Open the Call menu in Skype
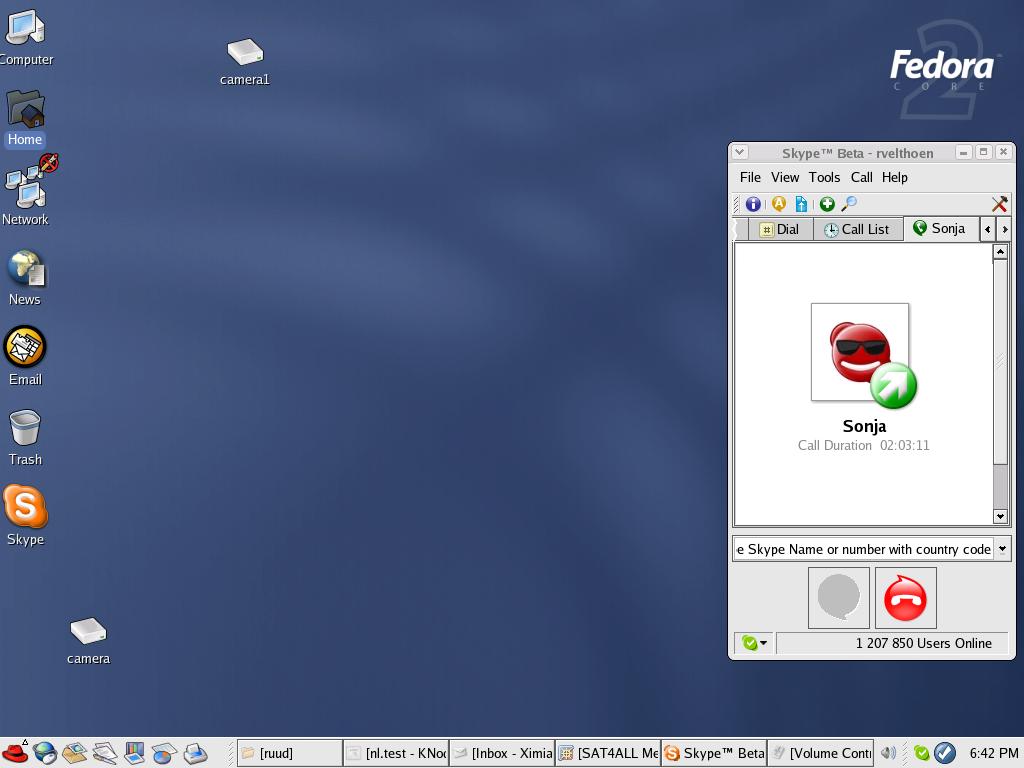 [861, 178]
